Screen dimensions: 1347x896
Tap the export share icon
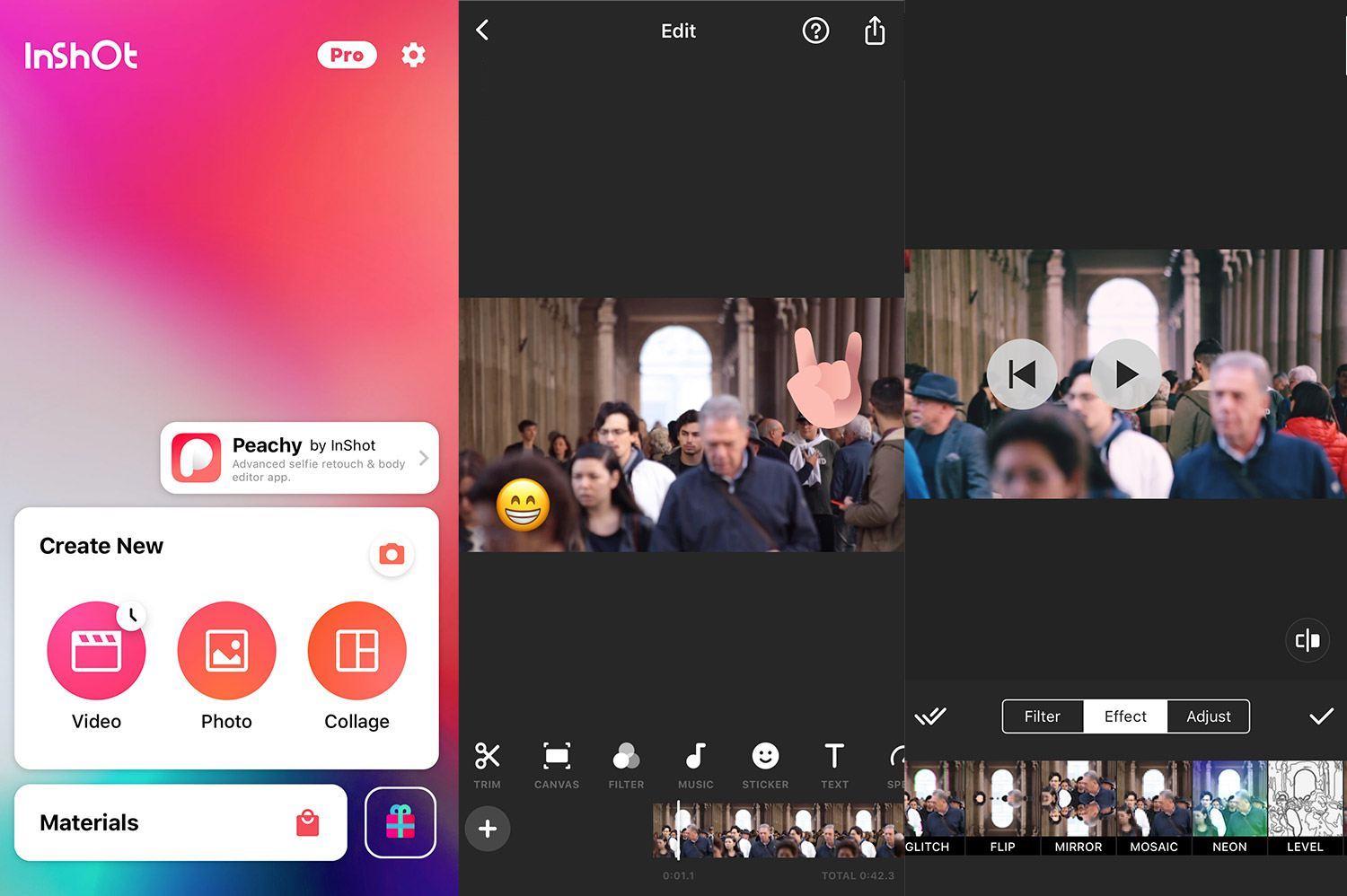[x=875, y=31]
